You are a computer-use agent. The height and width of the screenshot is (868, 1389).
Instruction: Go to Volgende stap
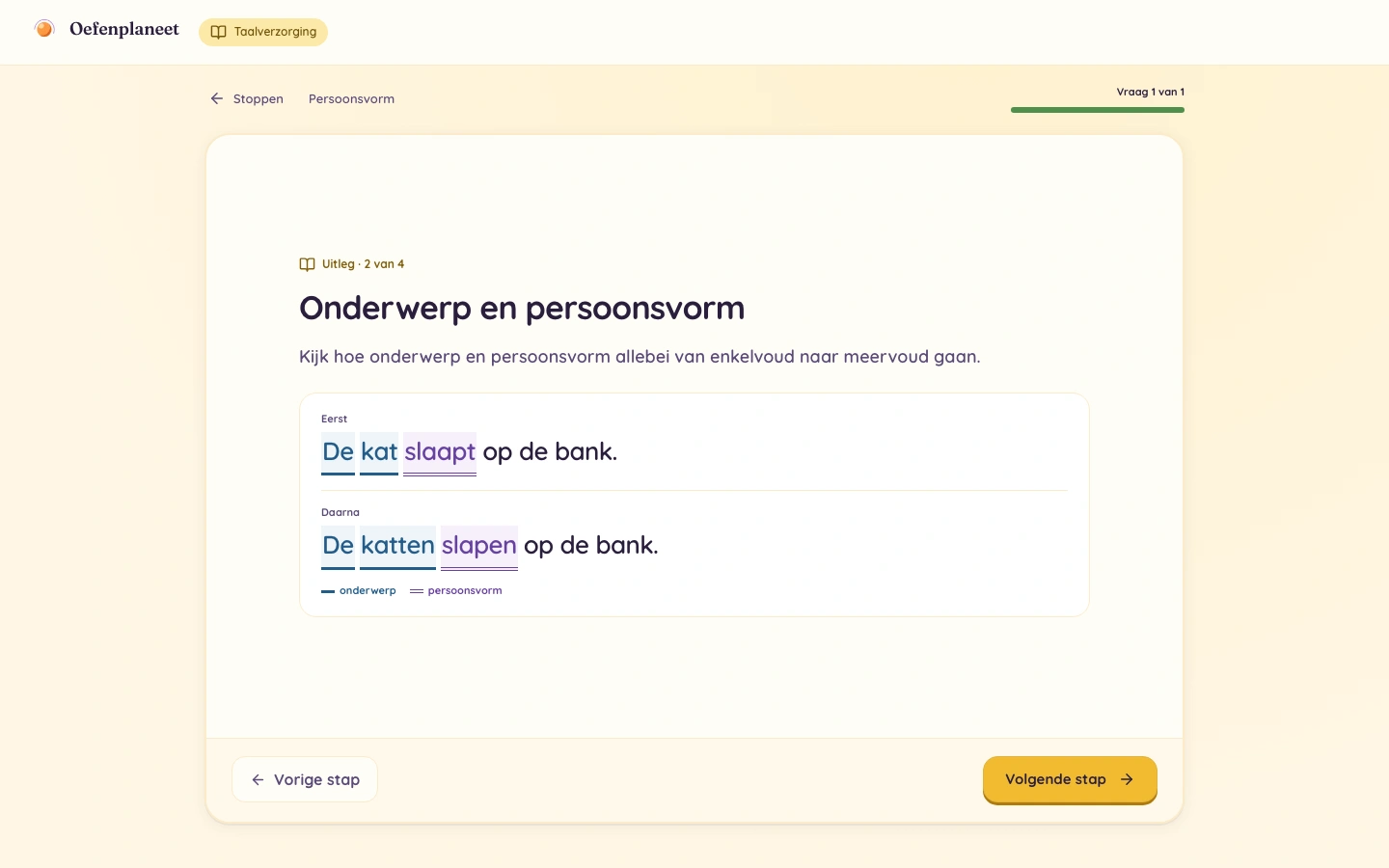pyautogui.click(x=1070, y=779)
